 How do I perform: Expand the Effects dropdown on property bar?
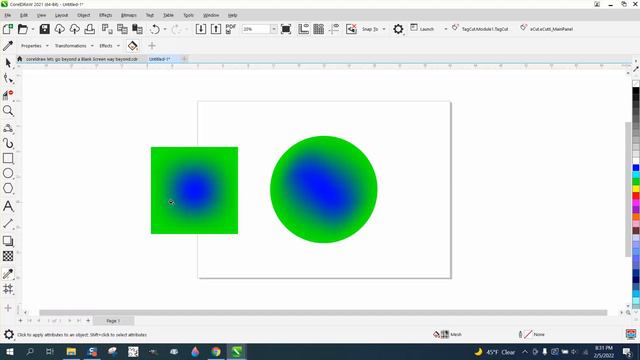[118, 46]
